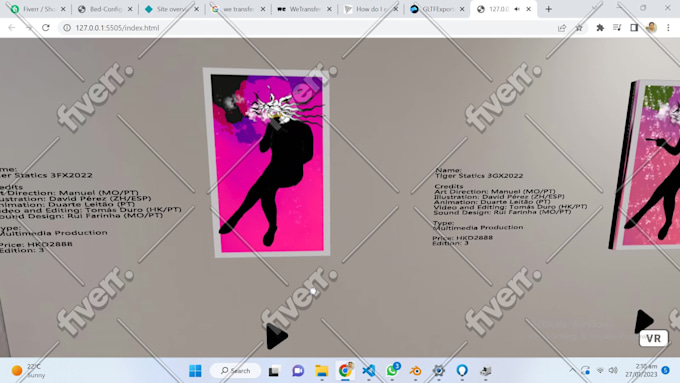Switch to the 'How do I' tab
The height and width of the screenshot is (383, 680).
371,9
